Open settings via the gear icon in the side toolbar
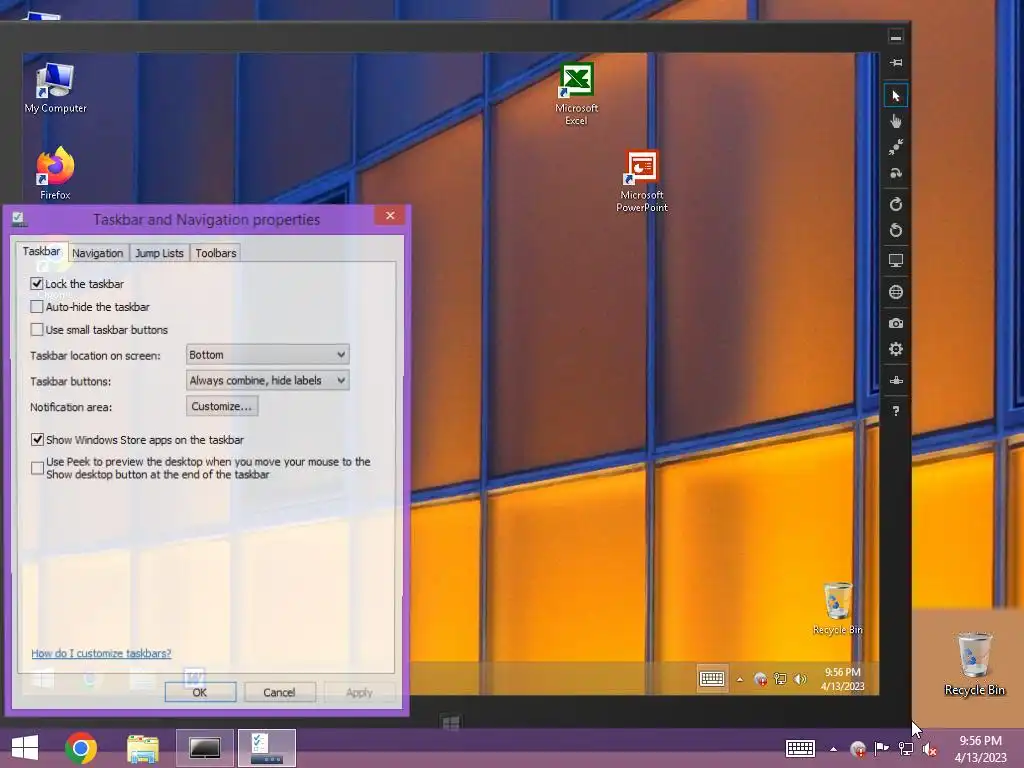 [x=895, y=349]
